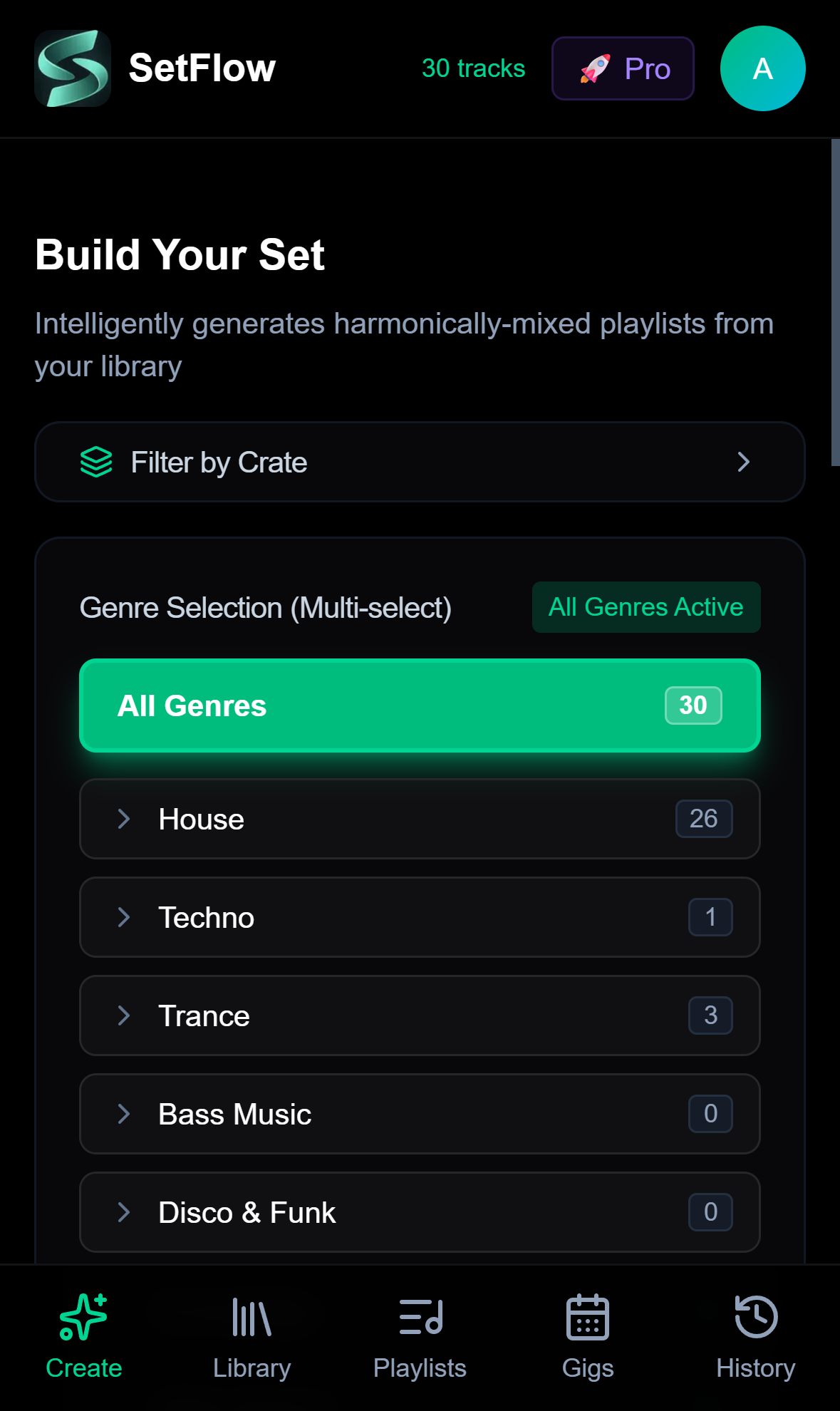Toggle the House genre selection
This screenshot has width=840, height=1411.
pos(420,819)
